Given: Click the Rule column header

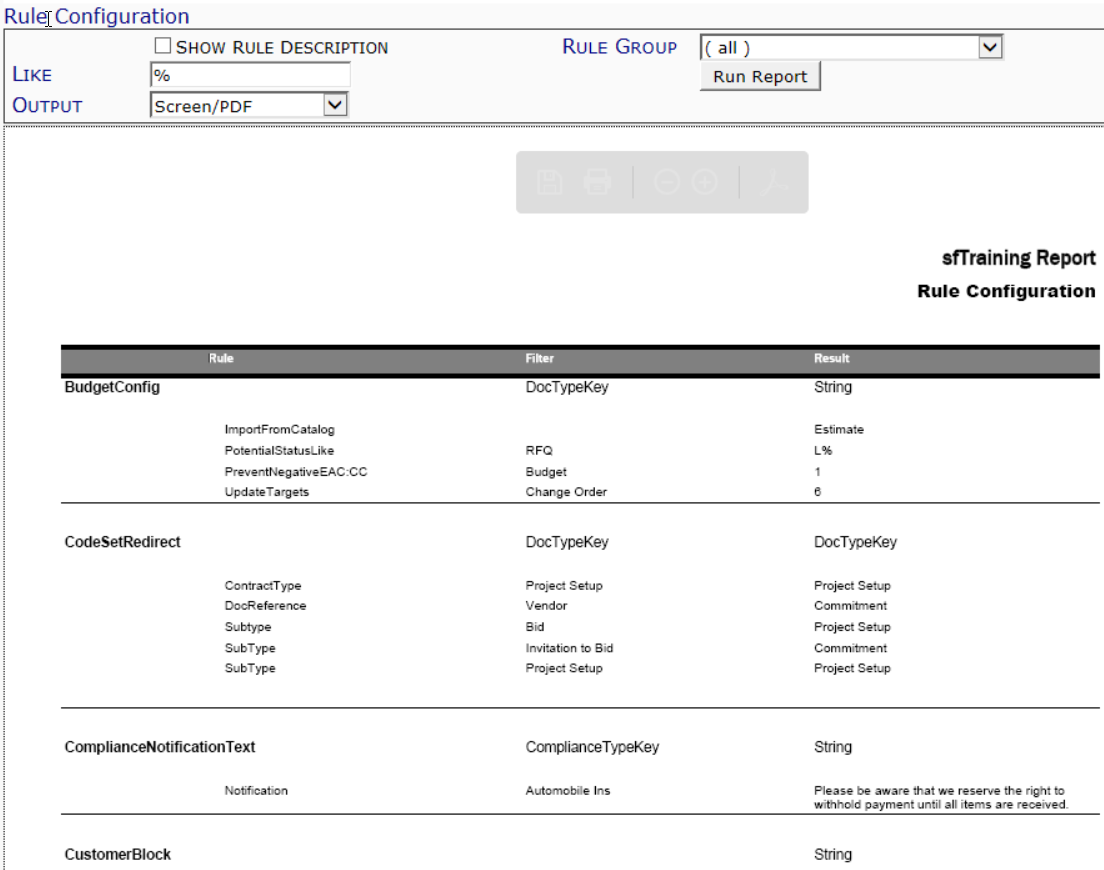Looking at the screenshot, I should [x=221, y=358].
